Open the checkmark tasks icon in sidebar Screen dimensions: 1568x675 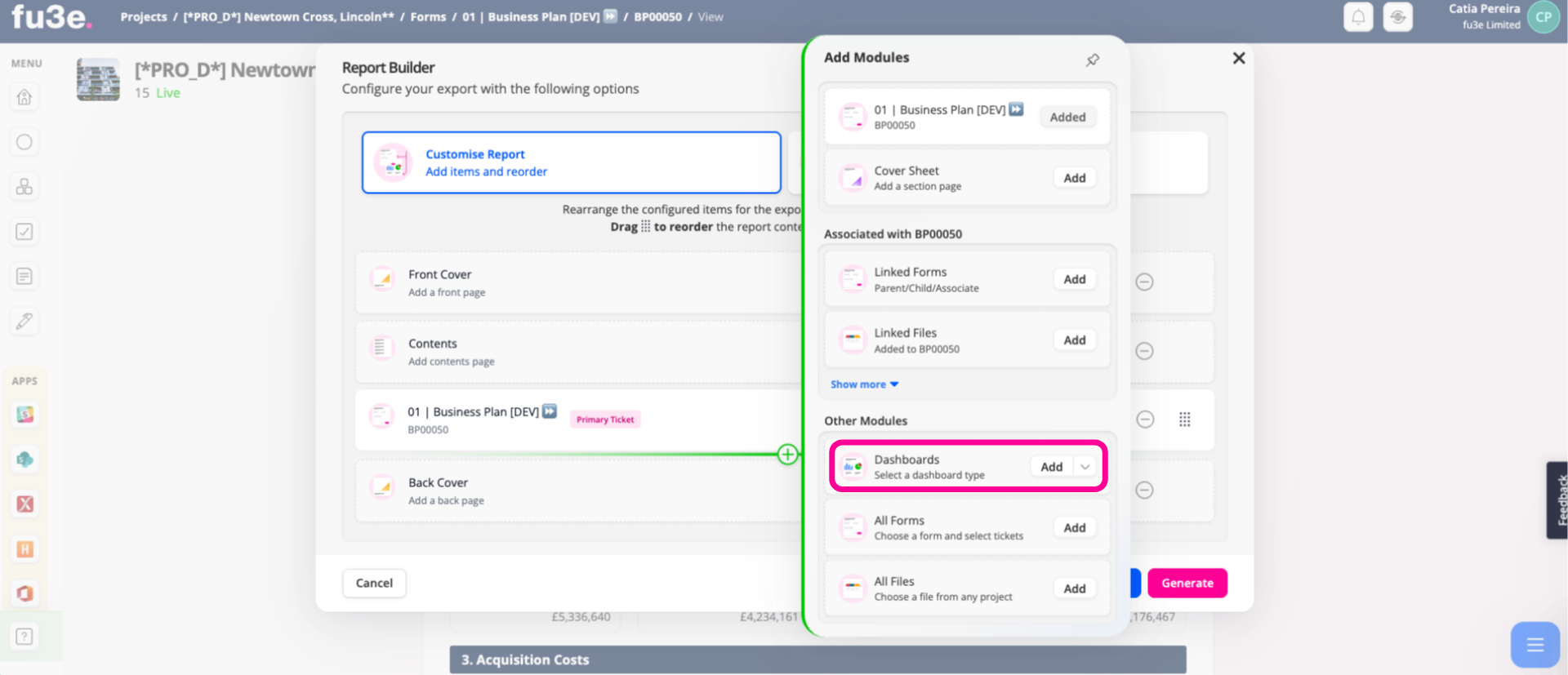(x=24, y=232)
